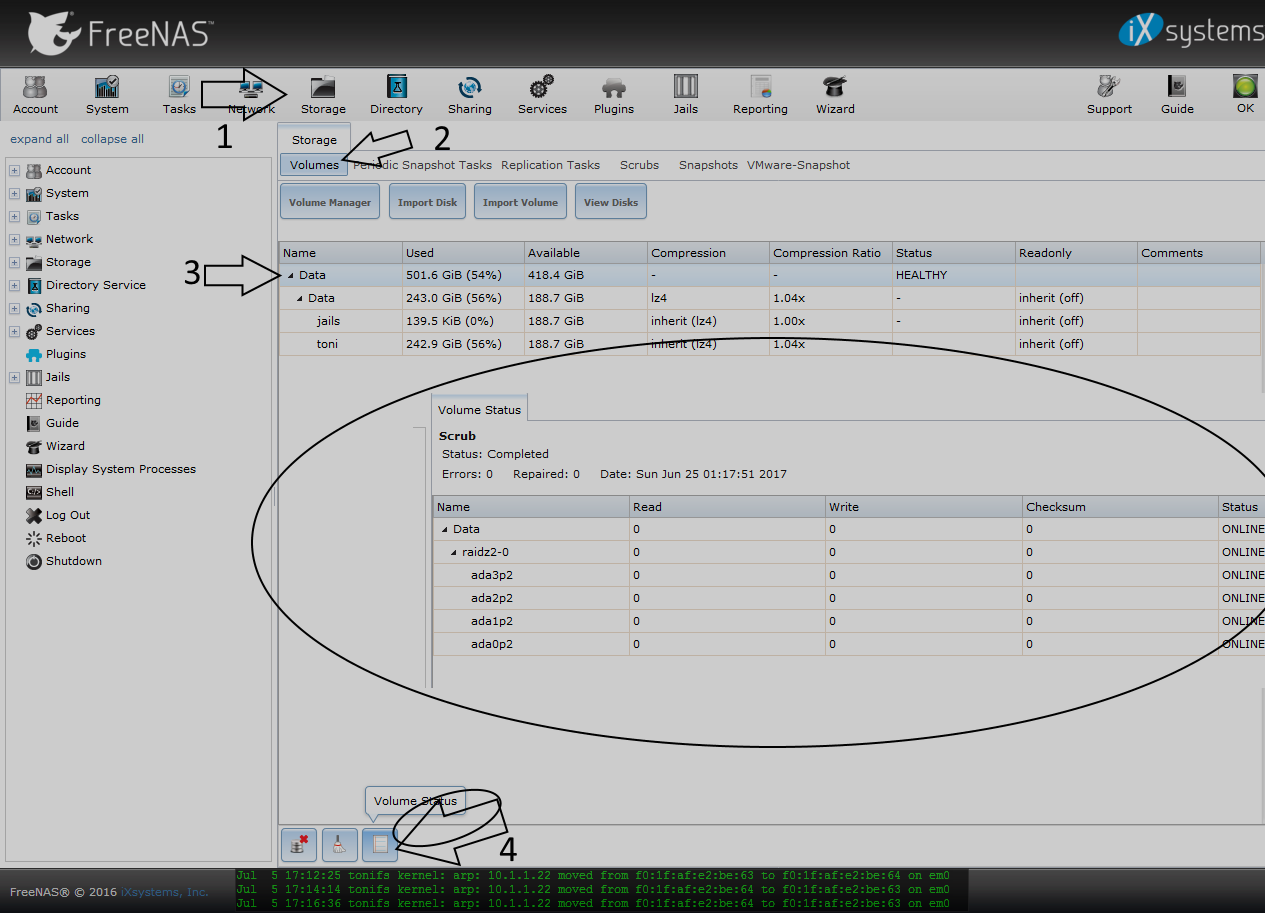
Task: Select the toni dataset row
Action: (x=770, y=344)
